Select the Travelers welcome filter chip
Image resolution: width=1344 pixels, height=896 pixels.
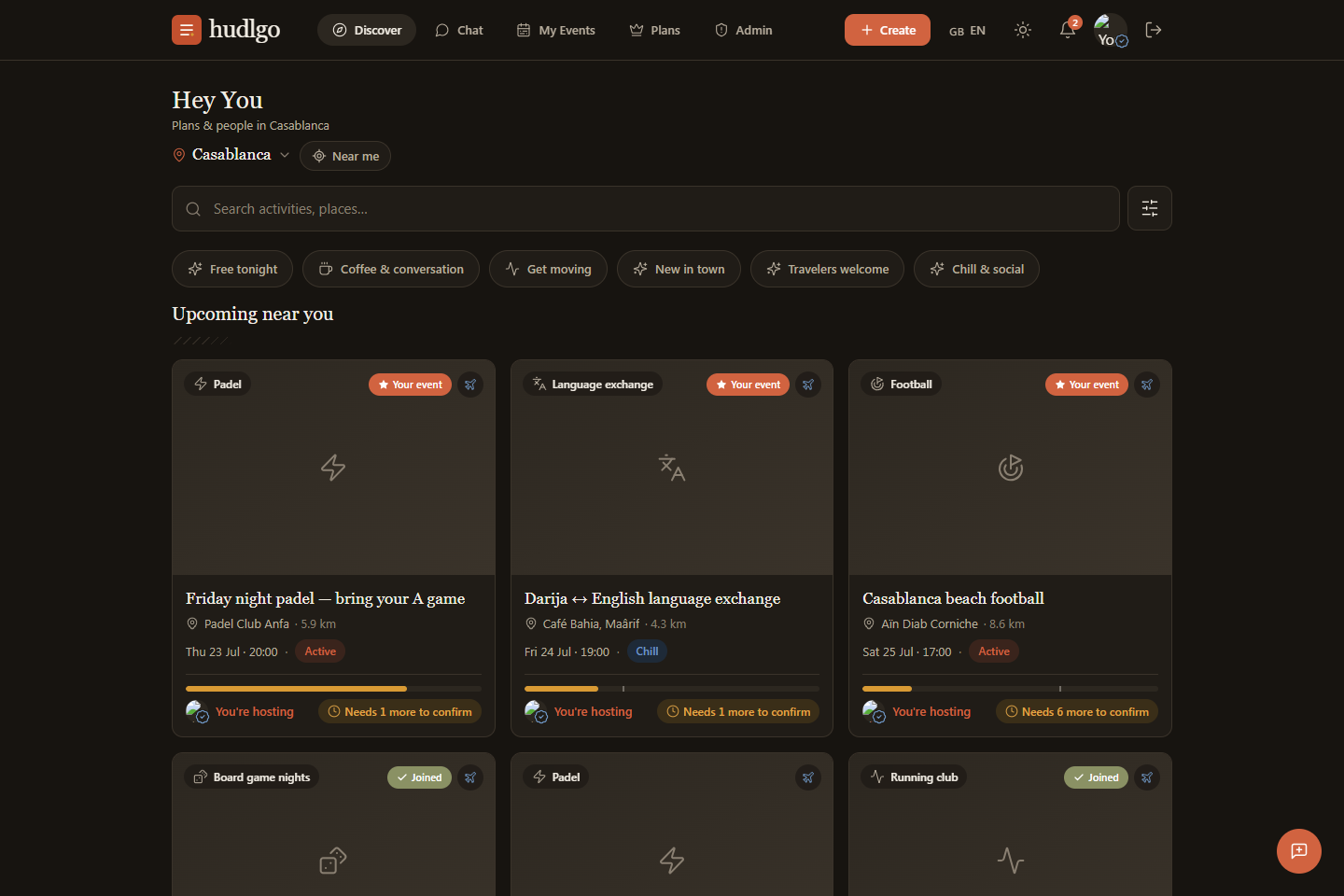[x=827, y=269]
